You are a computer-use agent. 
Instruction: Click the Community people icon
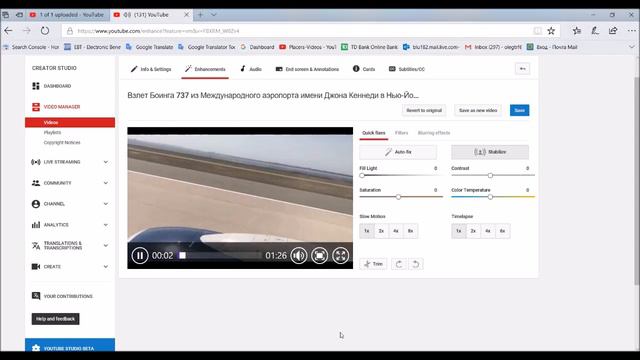[36, 183]
